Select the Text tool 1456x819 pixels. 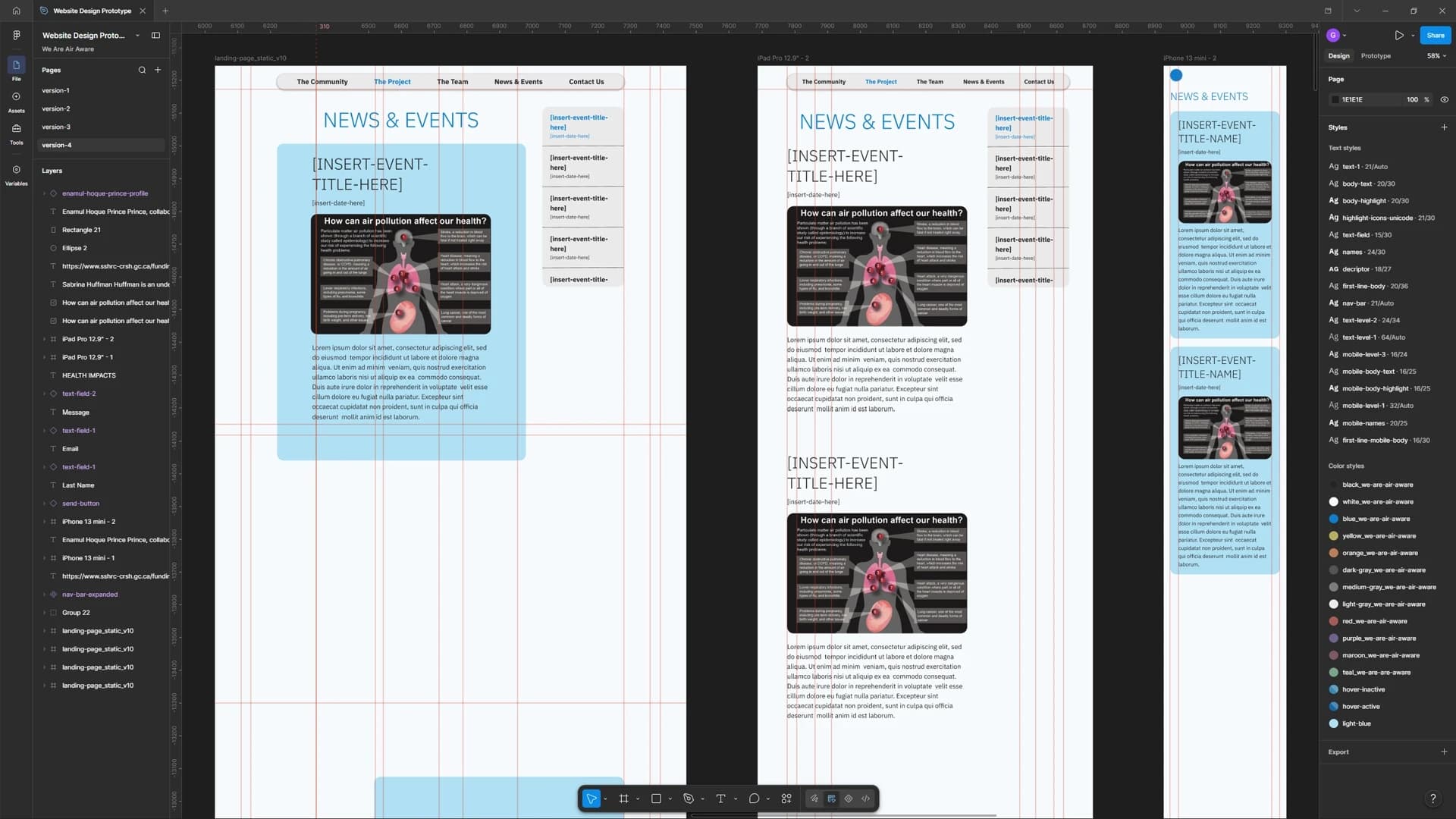click(720, 799)
